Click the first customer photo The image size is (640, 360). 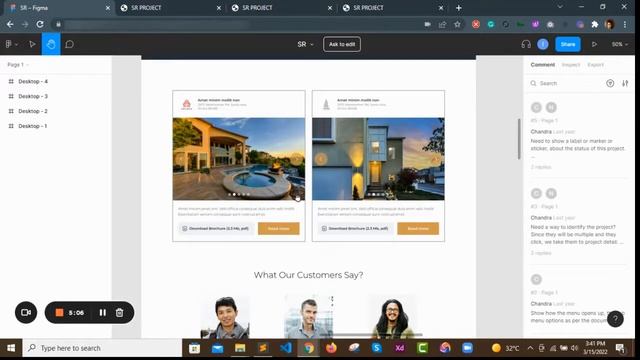pos(225,318)
